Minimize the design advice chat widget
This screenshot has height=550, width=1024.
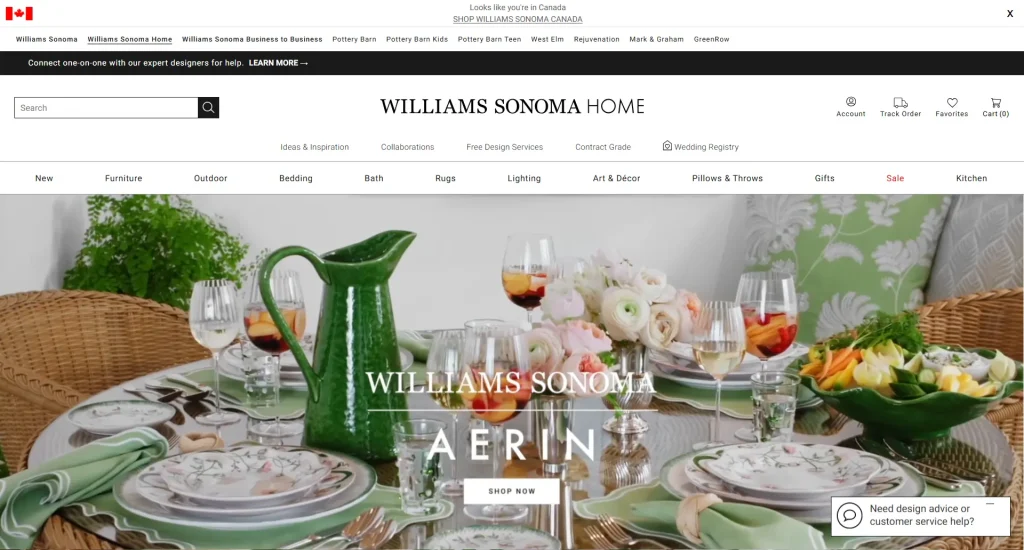990,504
